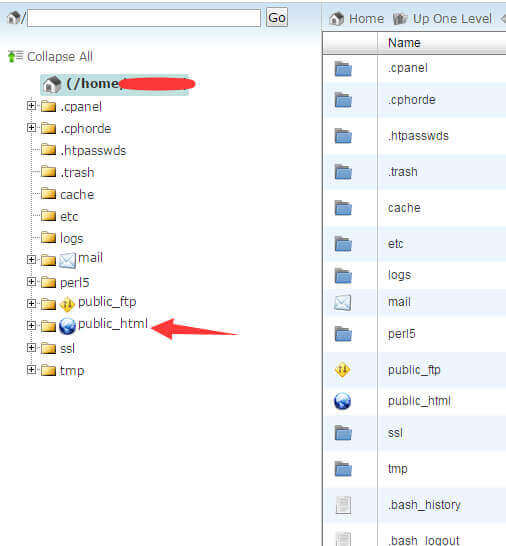This screenshot has height=546, width=506.
Task: Expand the public_html tree folder
Action: (31, 325)
